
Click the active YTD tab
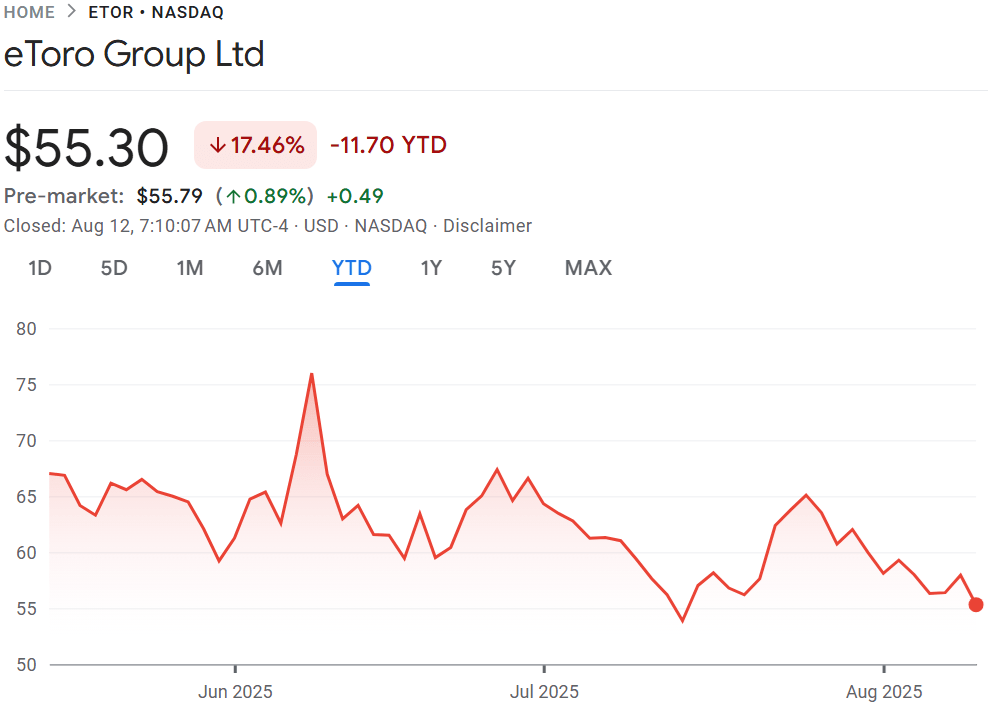[x=352, y=268]
